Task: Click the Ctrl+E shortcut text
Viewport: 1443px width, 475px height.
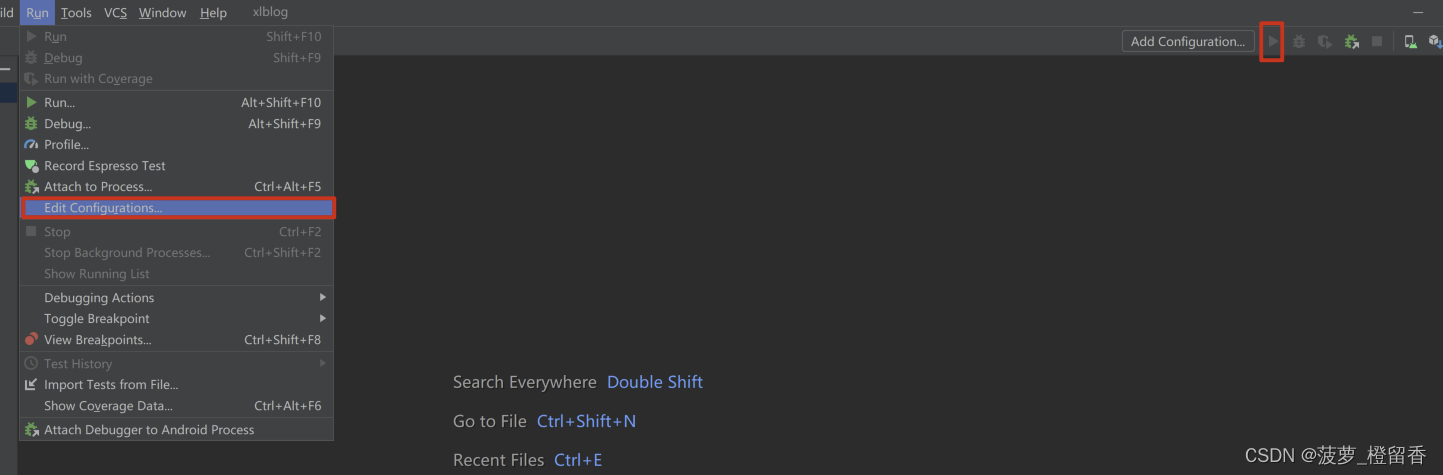Action: [x=578, y=460]
